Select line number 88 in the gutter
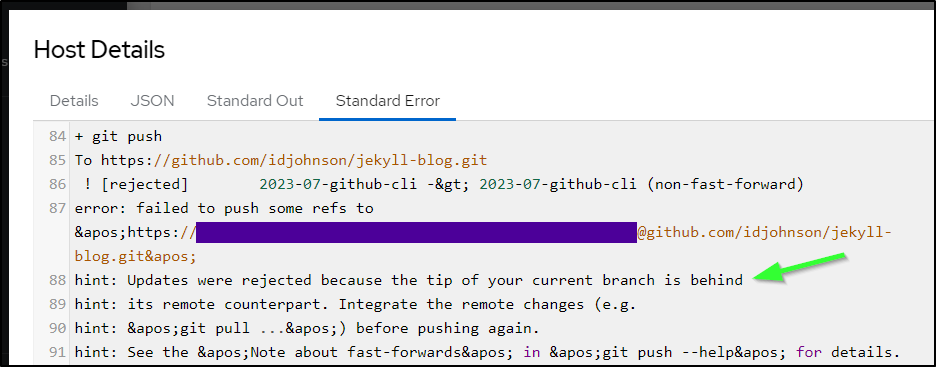 point(57,280)
